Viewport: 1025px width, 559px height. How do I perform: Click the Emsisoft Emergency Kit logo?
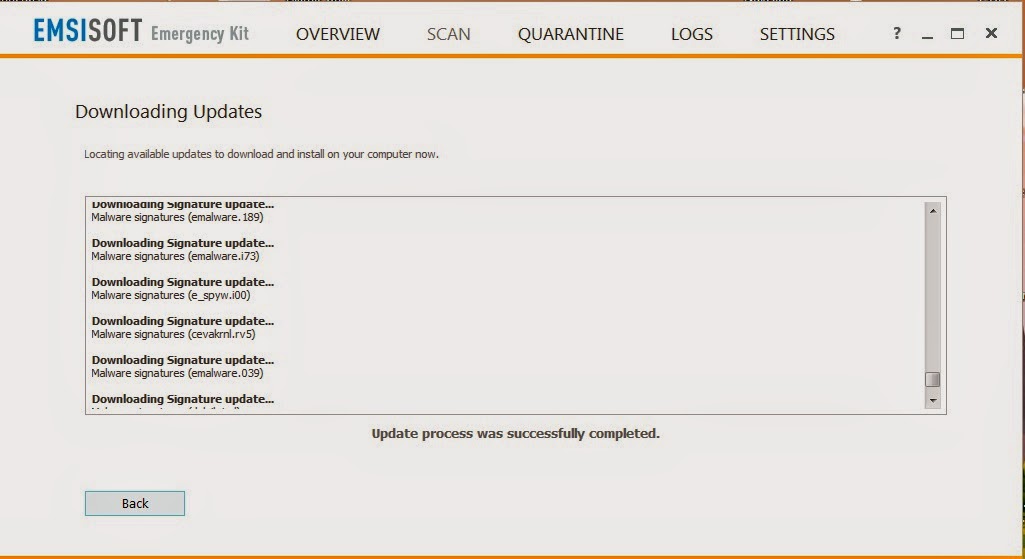tap(141, 31)
